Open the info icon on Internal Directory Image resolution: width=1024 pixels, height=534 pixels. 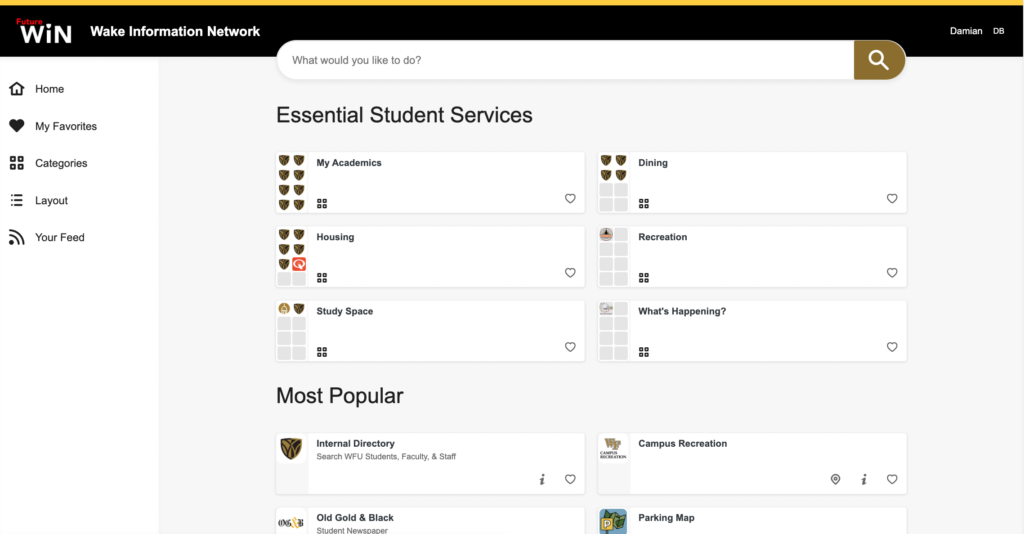[542, 479]
